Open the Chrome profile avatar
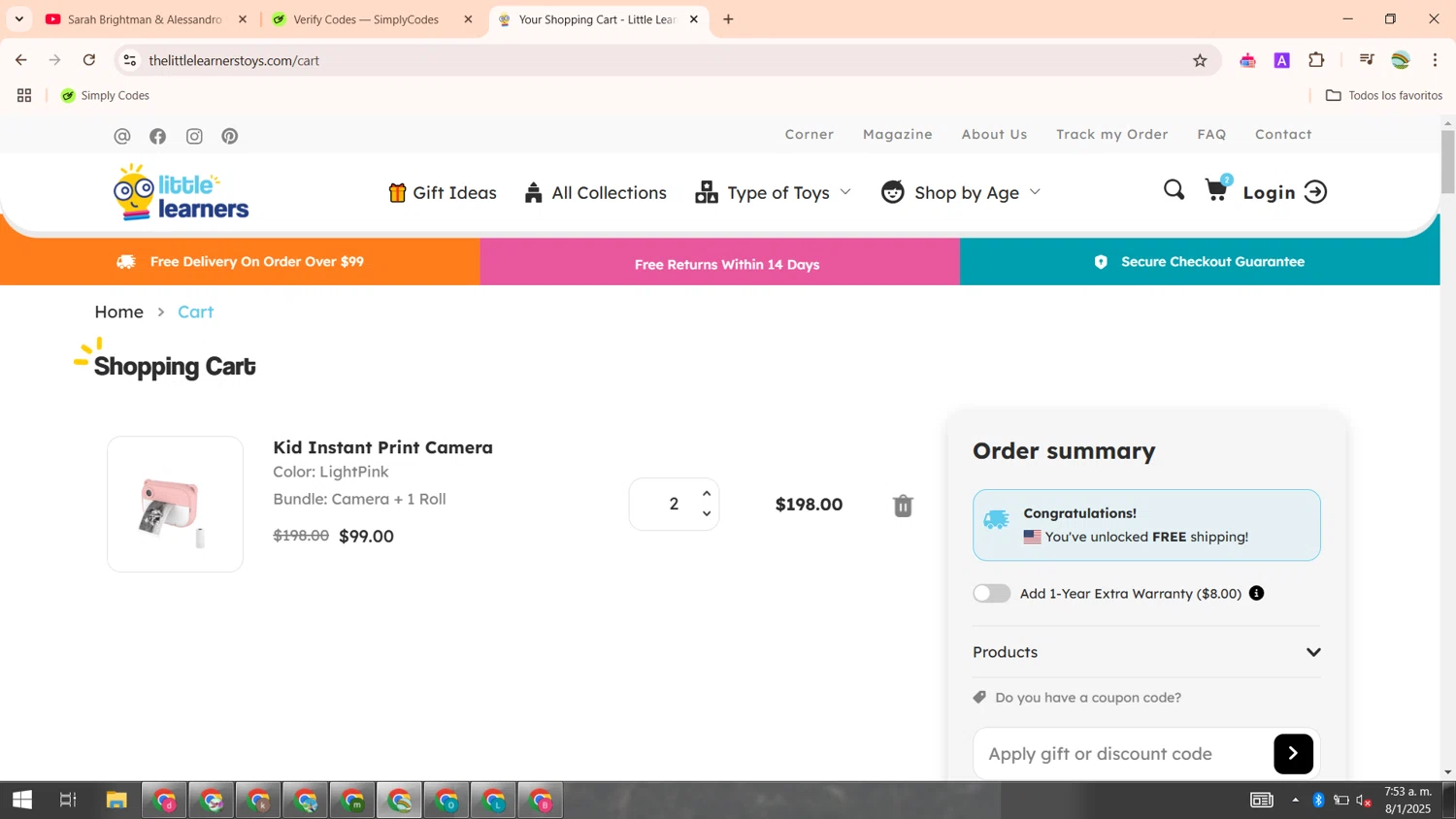The width and height of the screenshot is (1456, 819). coord(1401,60)
